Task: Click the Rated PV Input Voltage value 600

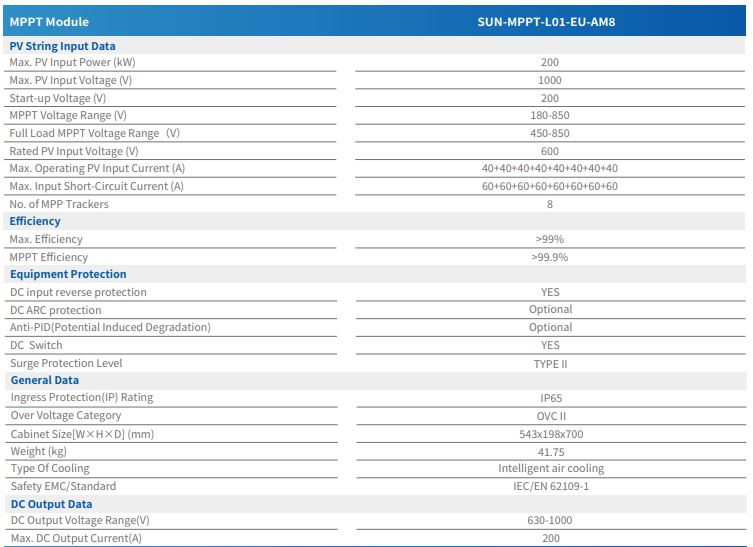Action: tap(550, 151)
